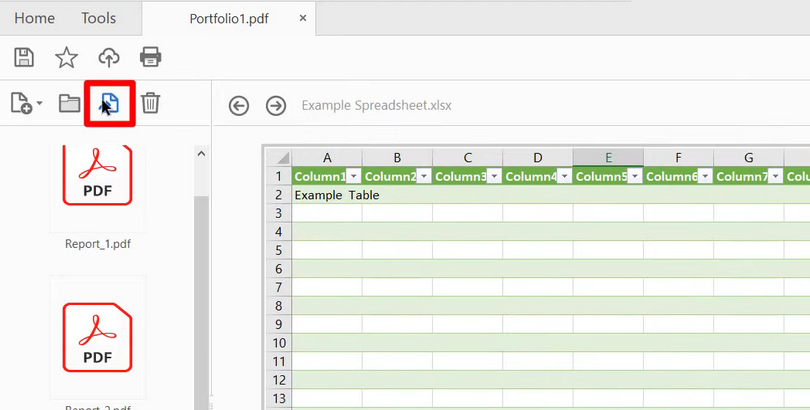This screenshot has height=410, width=810.
Task: Select column header D
Action: (x=538, y=157)
